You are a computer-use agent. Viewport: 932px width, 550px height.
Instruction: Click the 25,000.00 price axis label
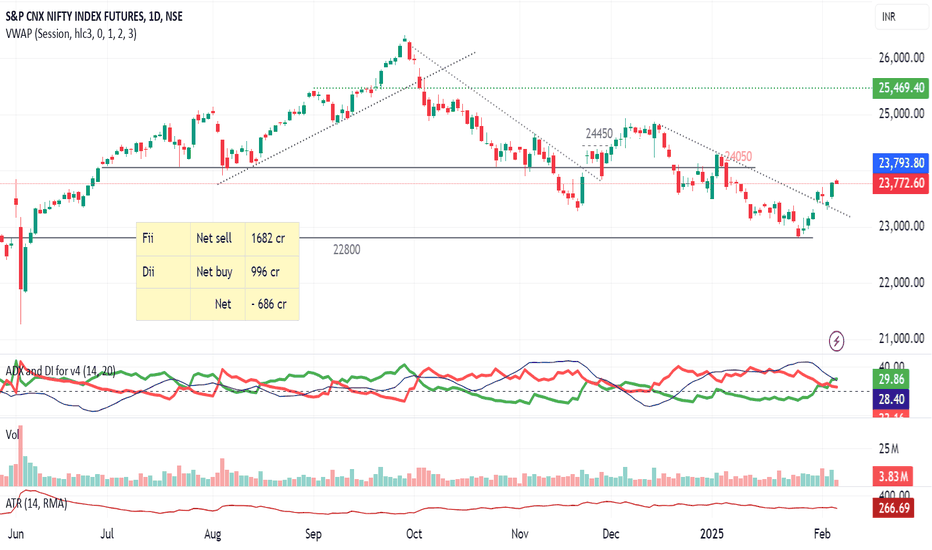[x=902, y=114]
